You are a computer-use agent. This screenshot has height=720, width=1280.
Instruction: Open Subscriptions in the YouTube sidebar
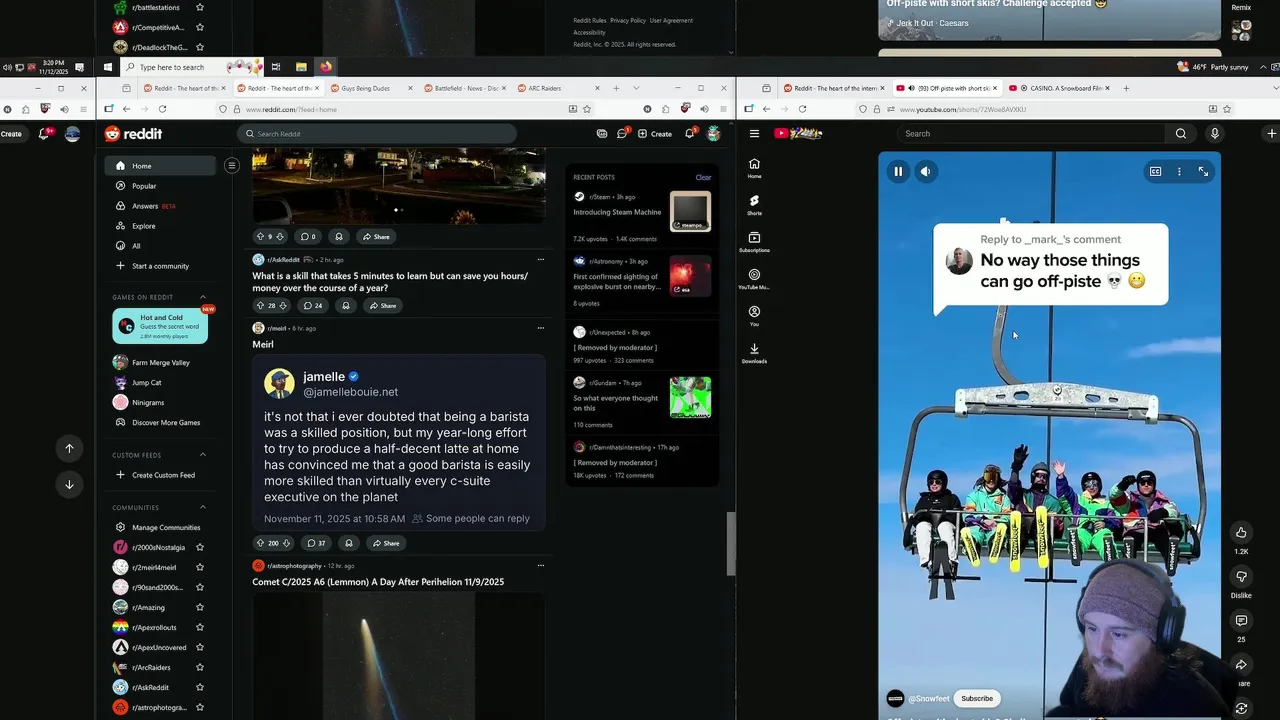754,242
